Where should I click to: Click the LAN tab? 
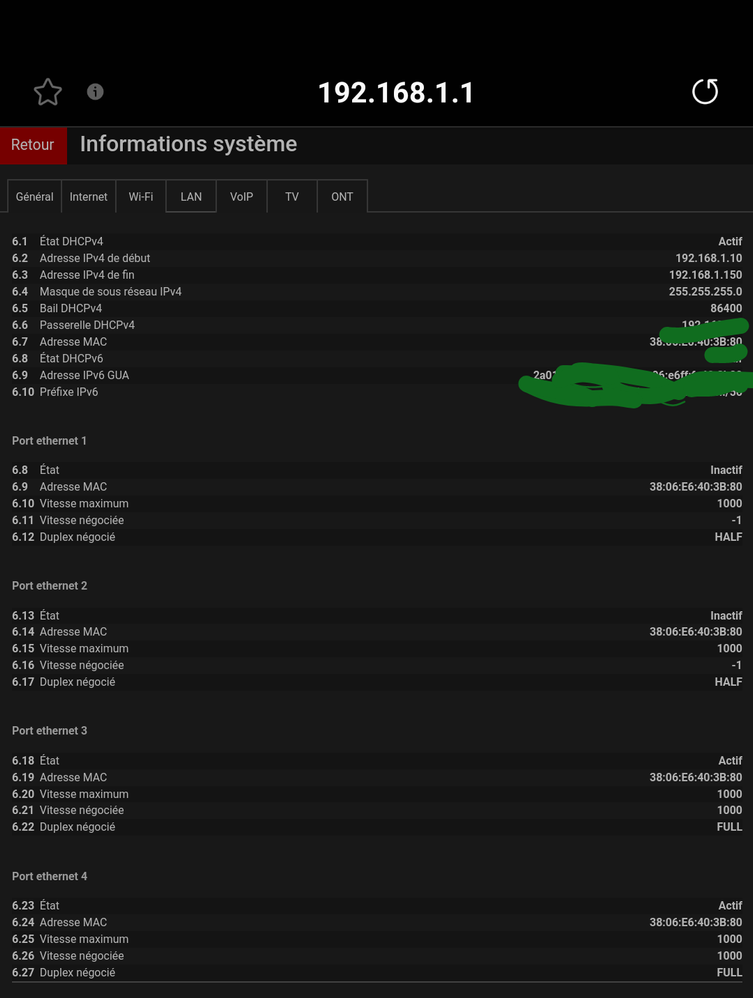point(191,197)
